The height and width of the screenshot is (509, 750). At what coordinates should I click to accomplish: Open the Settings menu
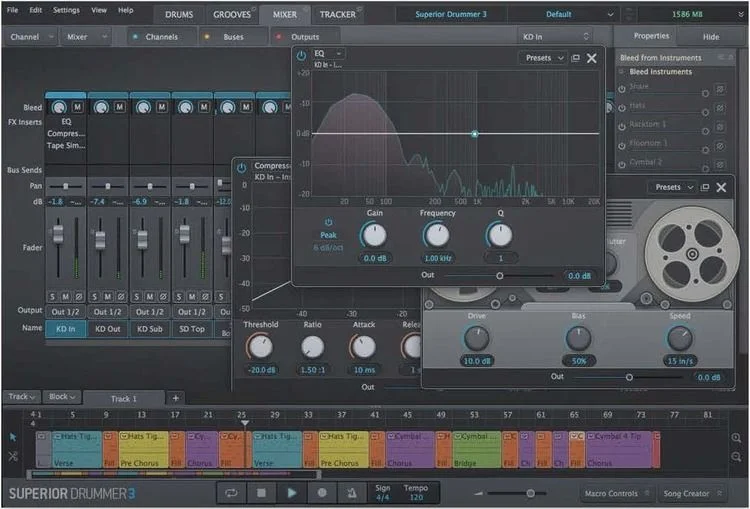tap(66, 10)
